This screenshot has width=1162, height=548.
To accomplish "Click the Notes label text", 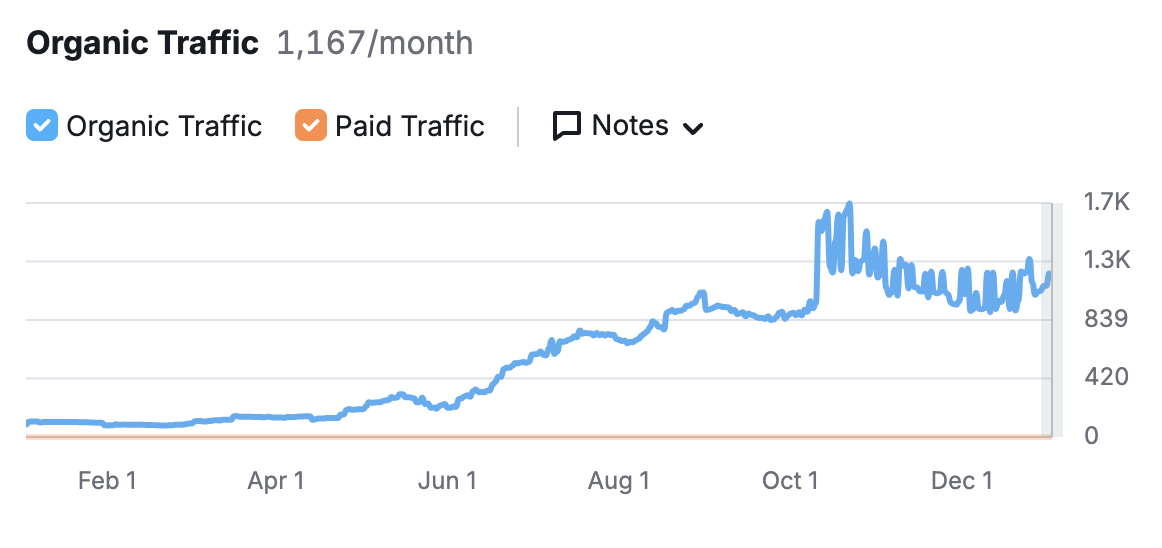I will coord(630,126).
